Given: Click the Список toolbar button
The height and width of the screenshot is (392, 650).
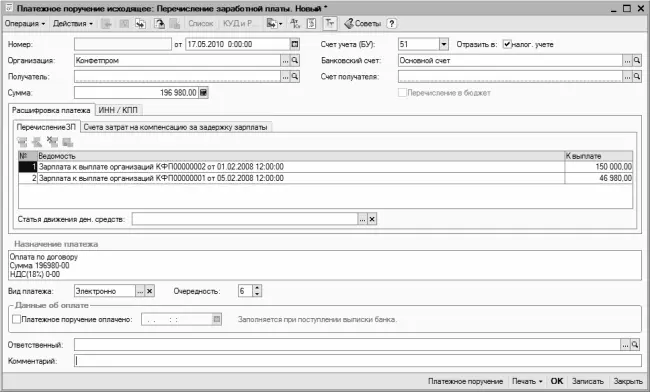Looking at the screenshot, I should point(201,24).
